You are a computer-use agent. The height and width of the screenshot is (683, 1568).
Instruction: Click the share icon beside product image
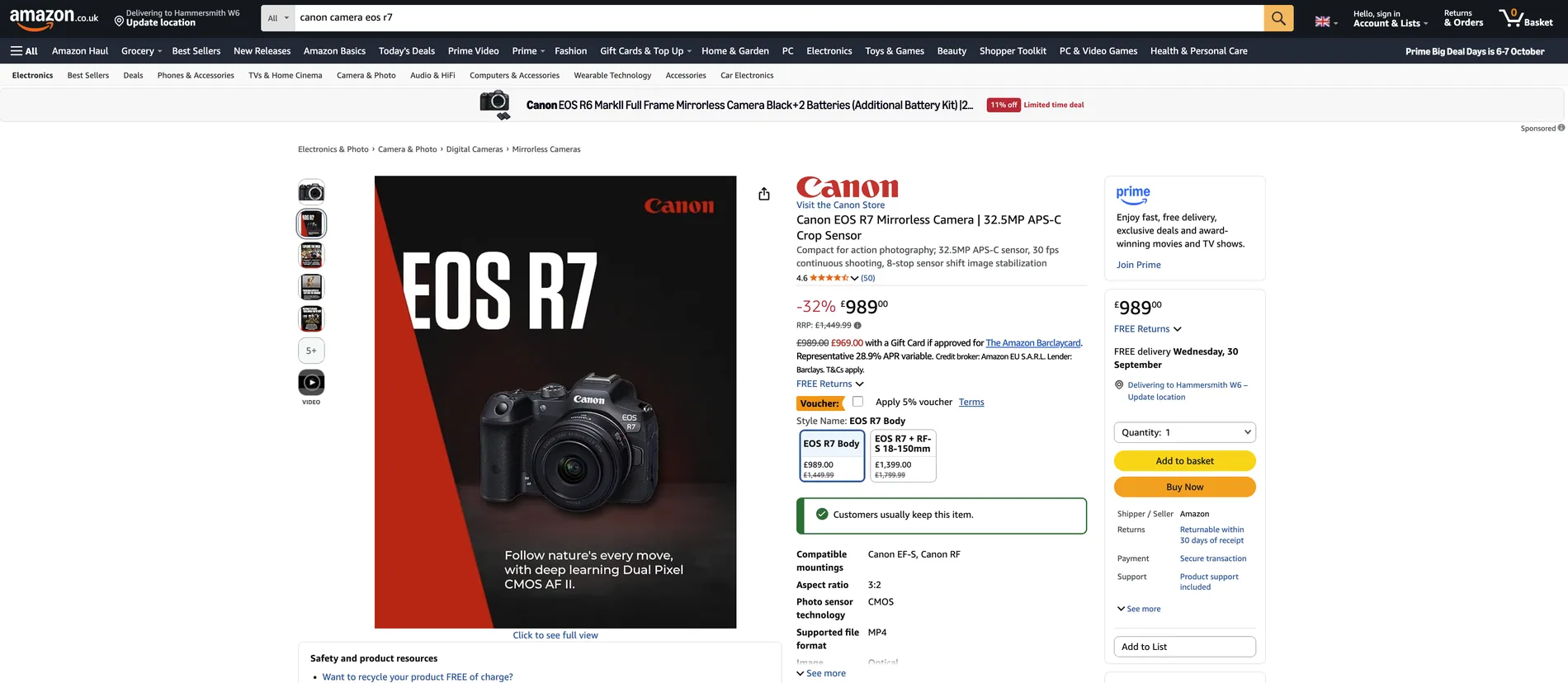pos(764,194)
